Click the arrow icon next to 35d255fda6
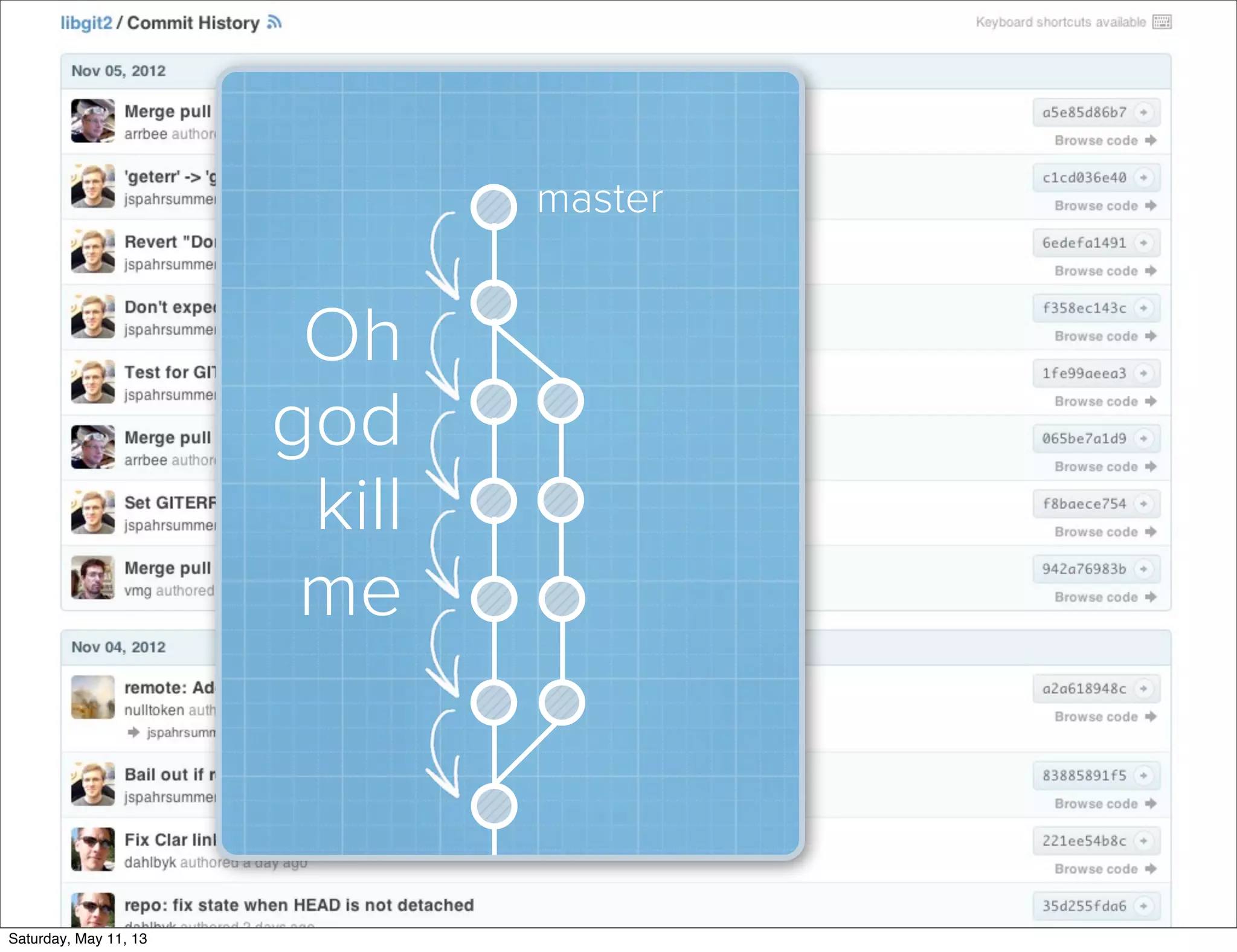1237x952 pixels. 1143,906
